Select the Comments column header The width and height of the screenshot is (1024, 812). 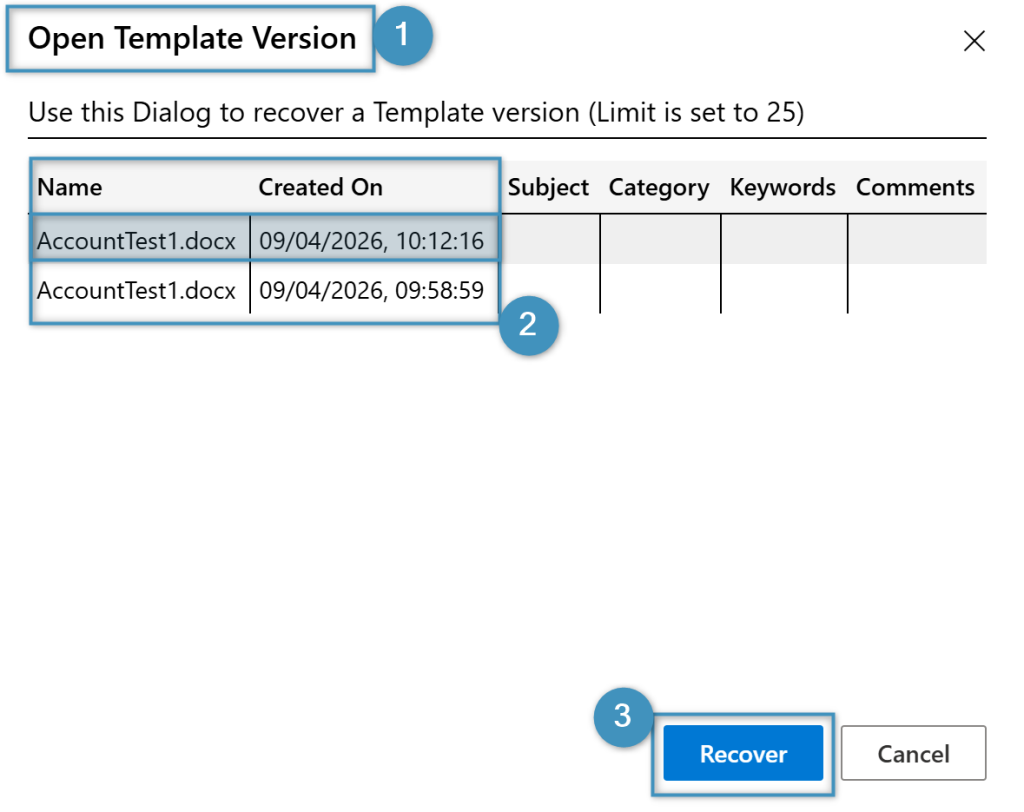915,187
